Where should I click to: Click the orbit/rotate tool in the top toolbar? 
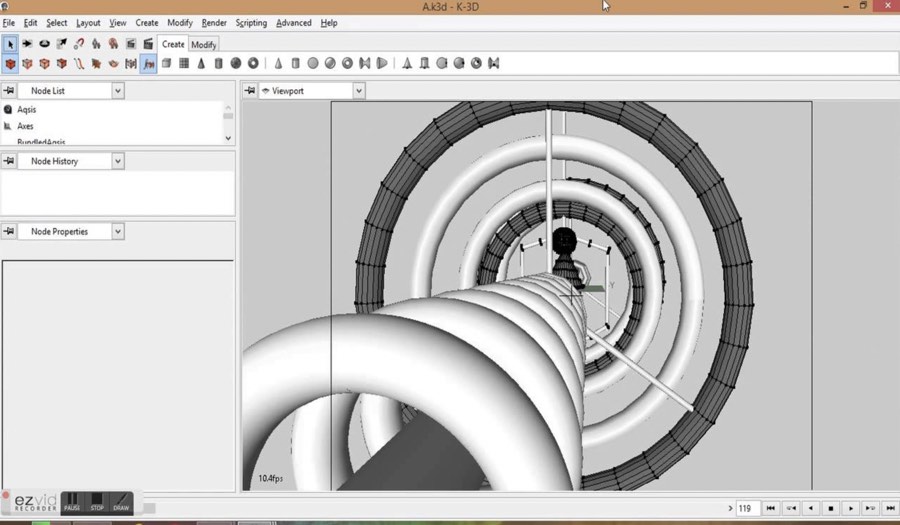click(44, 44)
